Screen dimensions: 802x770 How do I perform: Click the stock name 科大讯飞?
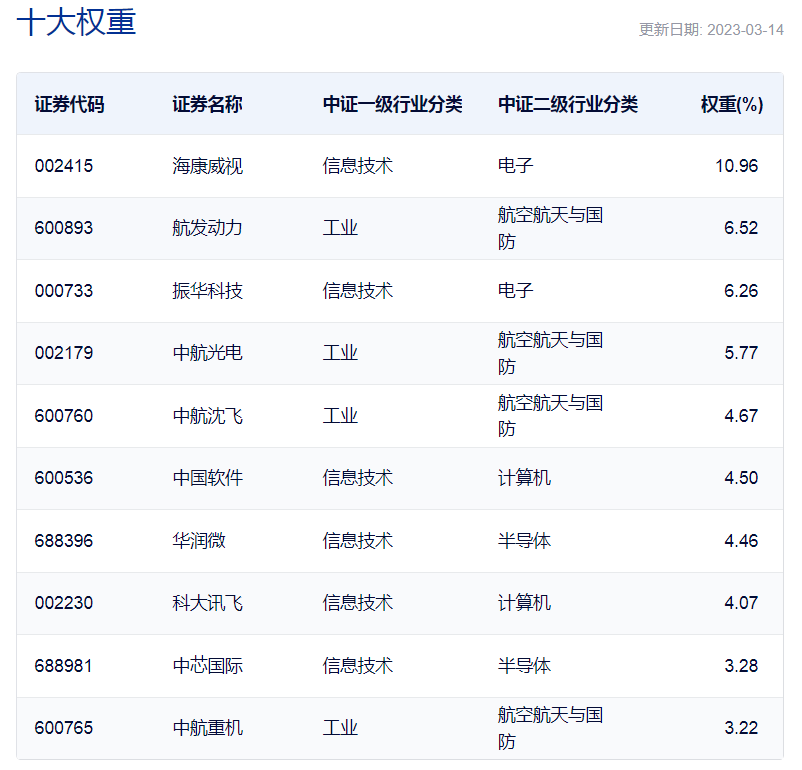207,602
